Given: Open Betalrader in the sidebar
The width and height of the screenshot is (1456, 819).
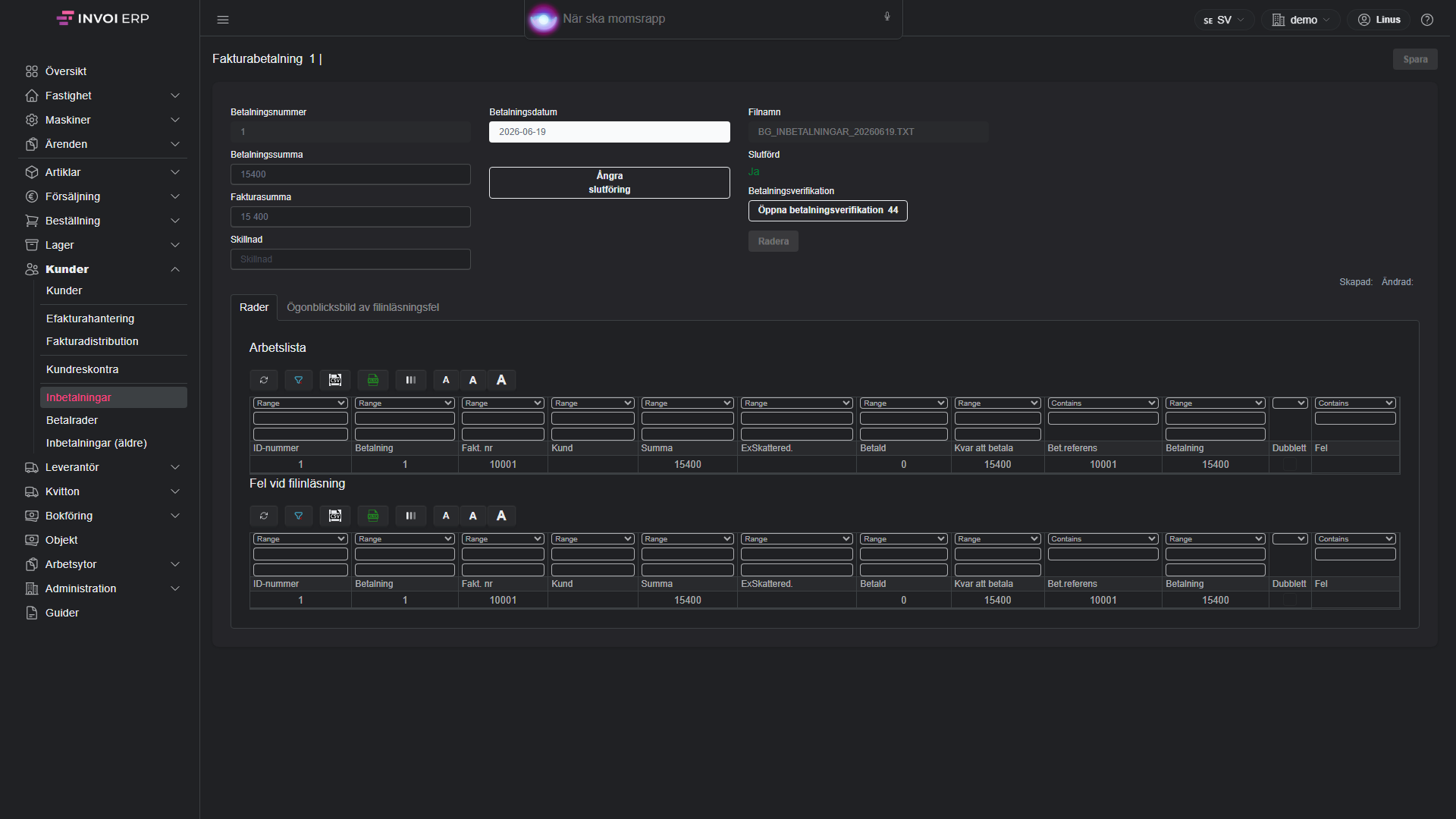Looking at the screenshot, I should [x=72, y=420].
